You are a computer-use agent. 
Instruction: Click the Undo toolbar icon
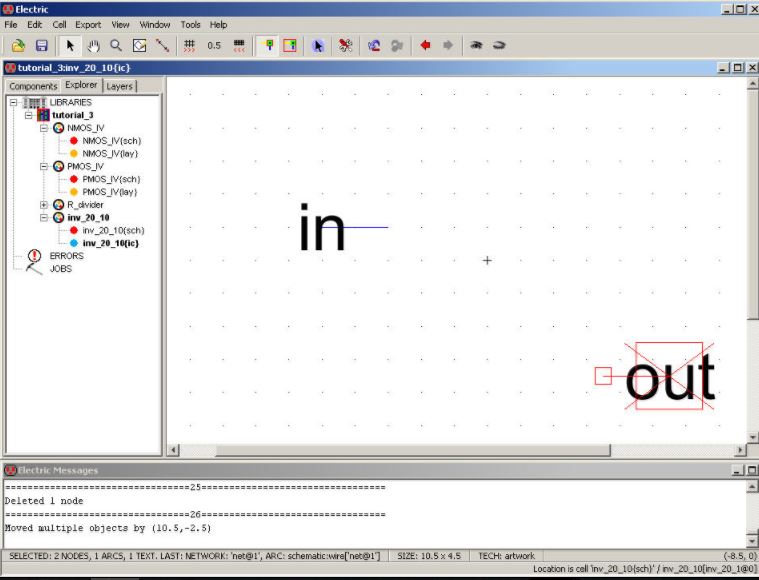click(374, 45)
